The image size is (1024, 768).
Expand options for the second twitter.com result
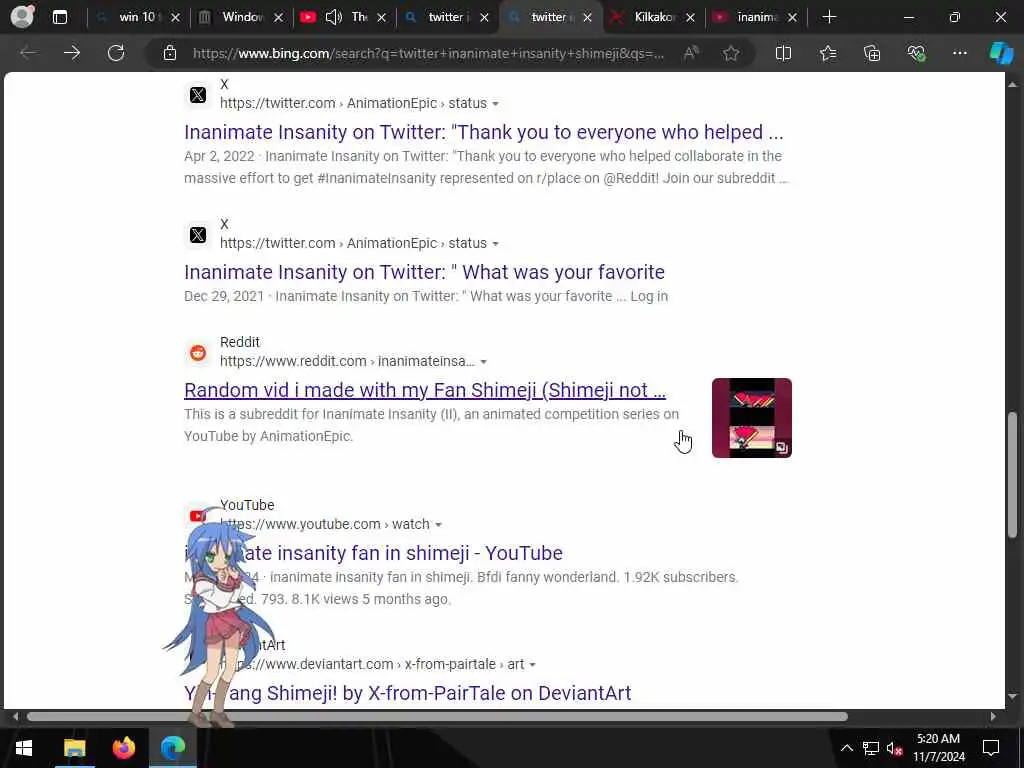(496, 244)
